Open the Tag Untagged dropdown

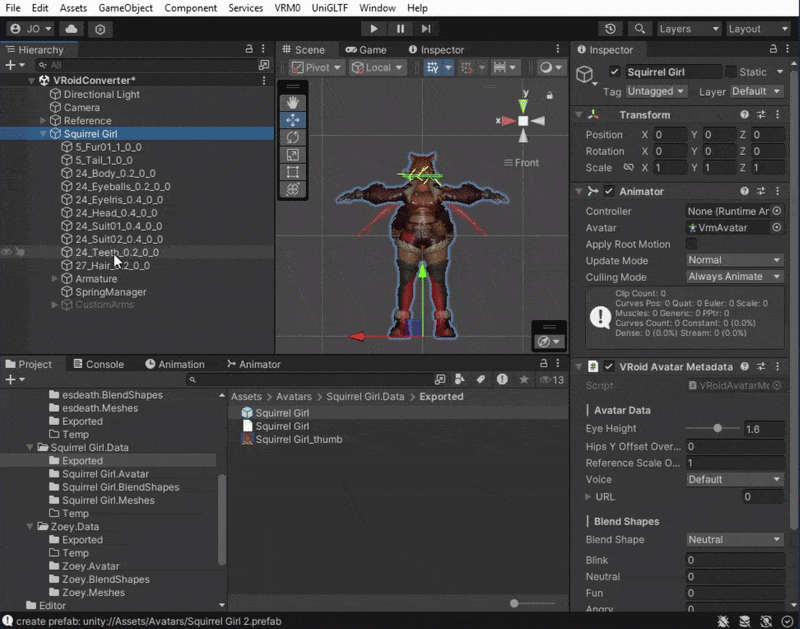coord(656,91)
